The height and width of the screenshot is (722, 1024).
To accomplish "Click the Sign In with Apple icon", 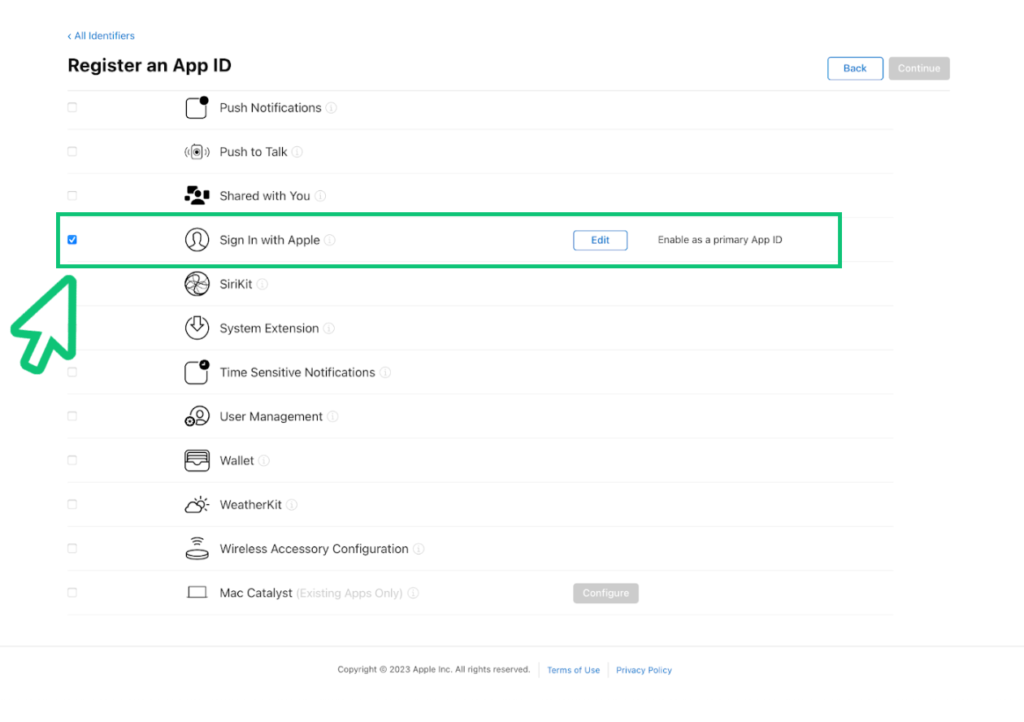I will point(197,240).
